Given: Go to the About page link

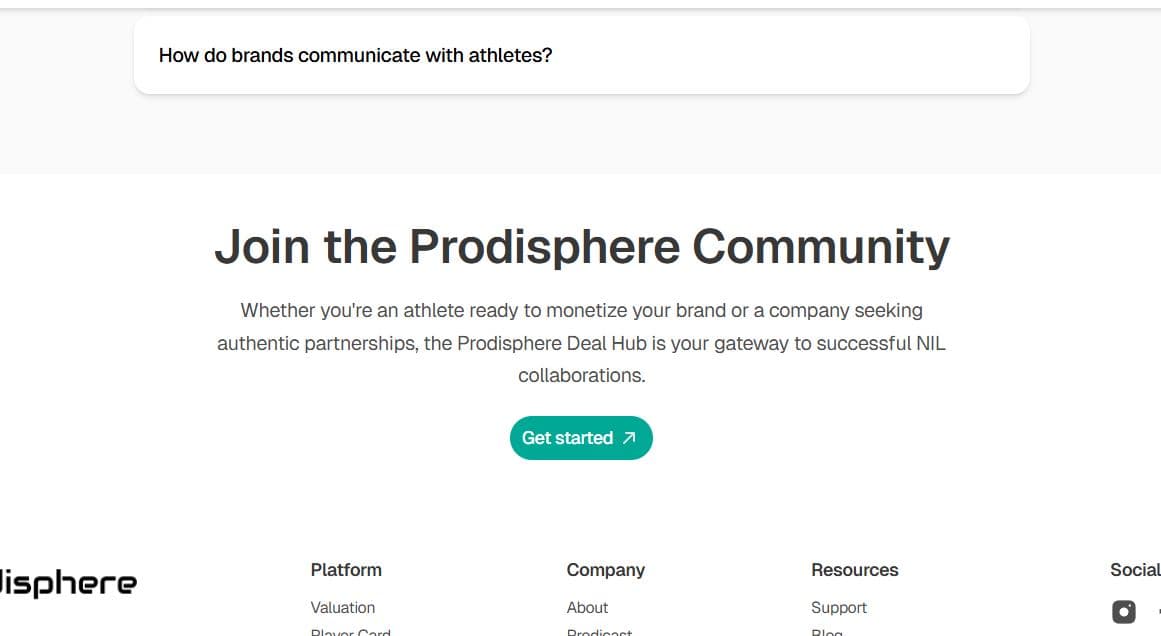Looking at the screenshot, I should (x=587, y=607).
